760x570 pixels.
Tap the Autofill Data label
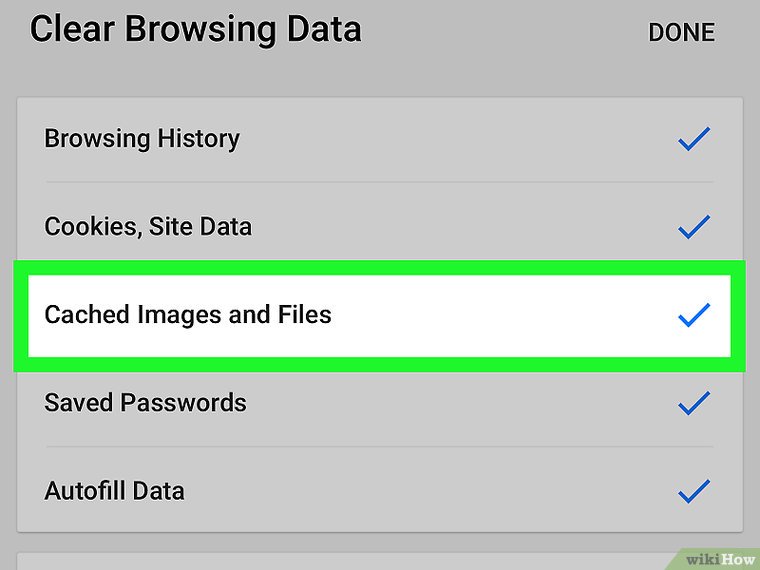pyautogui.click(x=114, y=491)
